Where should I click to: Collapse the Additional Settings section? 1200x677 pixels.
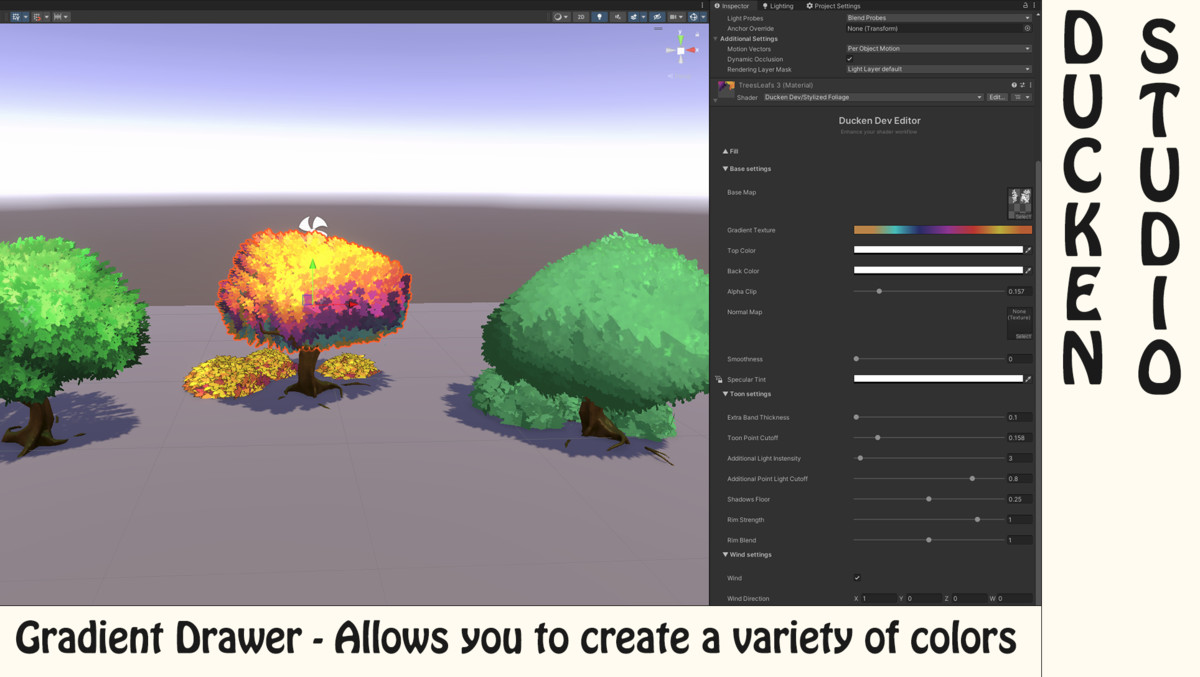click(716, 39)
